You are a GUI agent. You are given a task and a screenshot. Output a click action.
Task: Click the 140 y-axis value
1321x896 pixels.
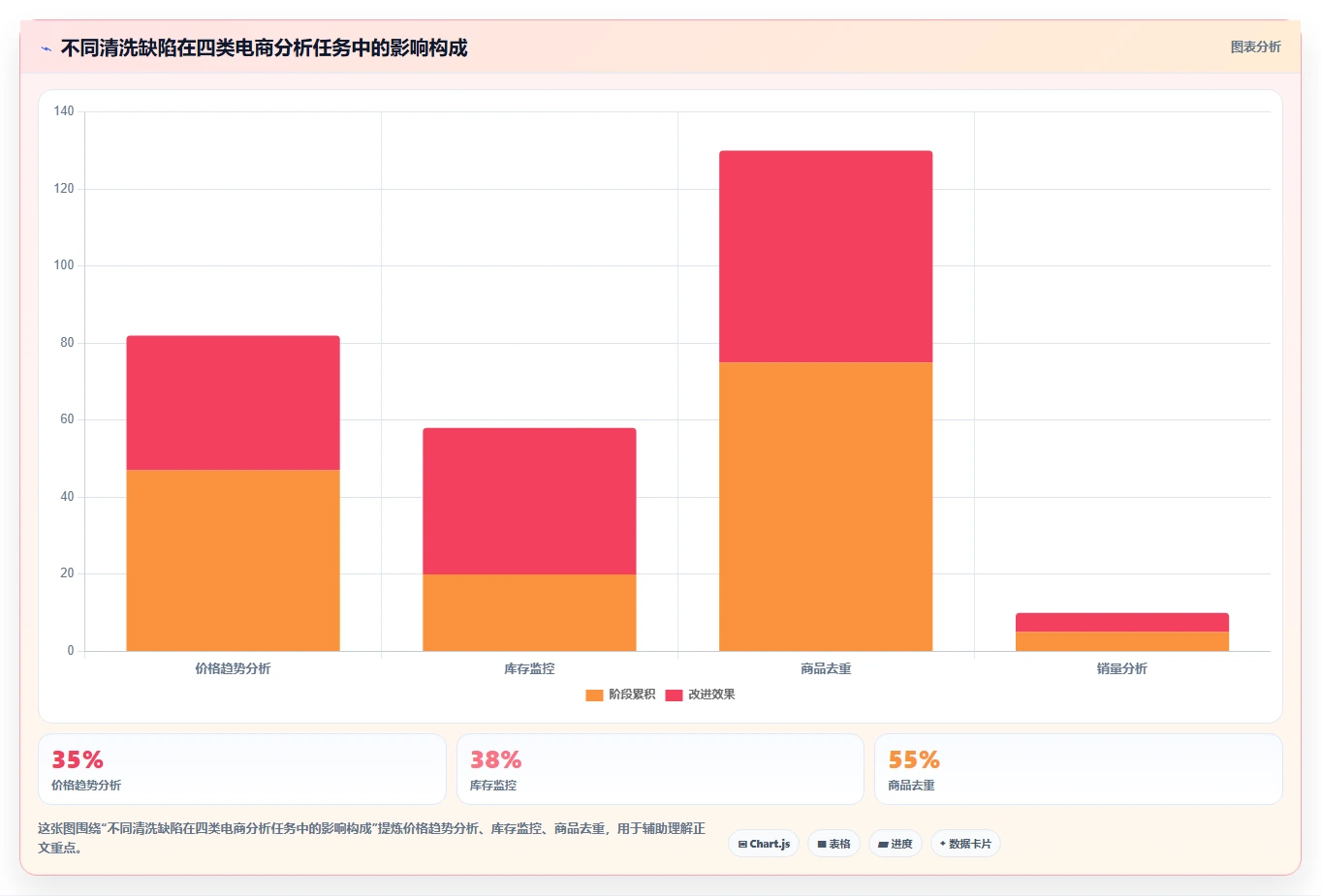(64, 111)
